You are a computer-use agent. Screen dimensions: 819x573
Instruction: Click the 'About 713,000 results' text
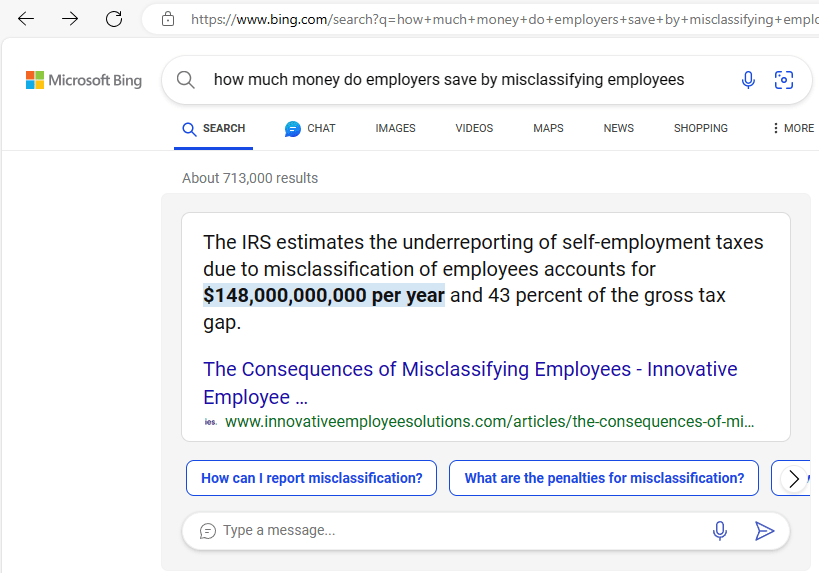(250, 178)
